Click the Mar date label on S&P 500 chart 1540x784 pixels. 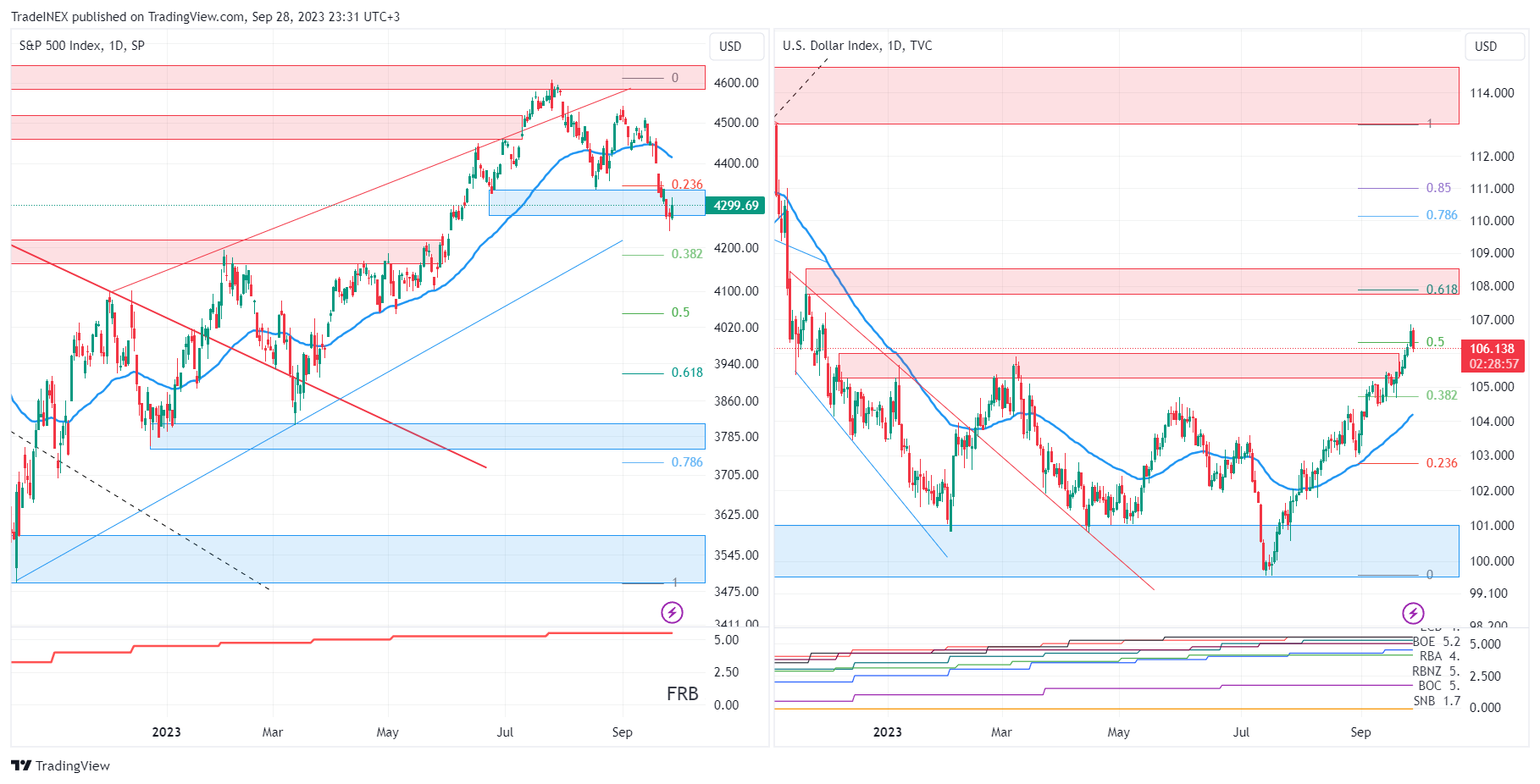(273, 732)
